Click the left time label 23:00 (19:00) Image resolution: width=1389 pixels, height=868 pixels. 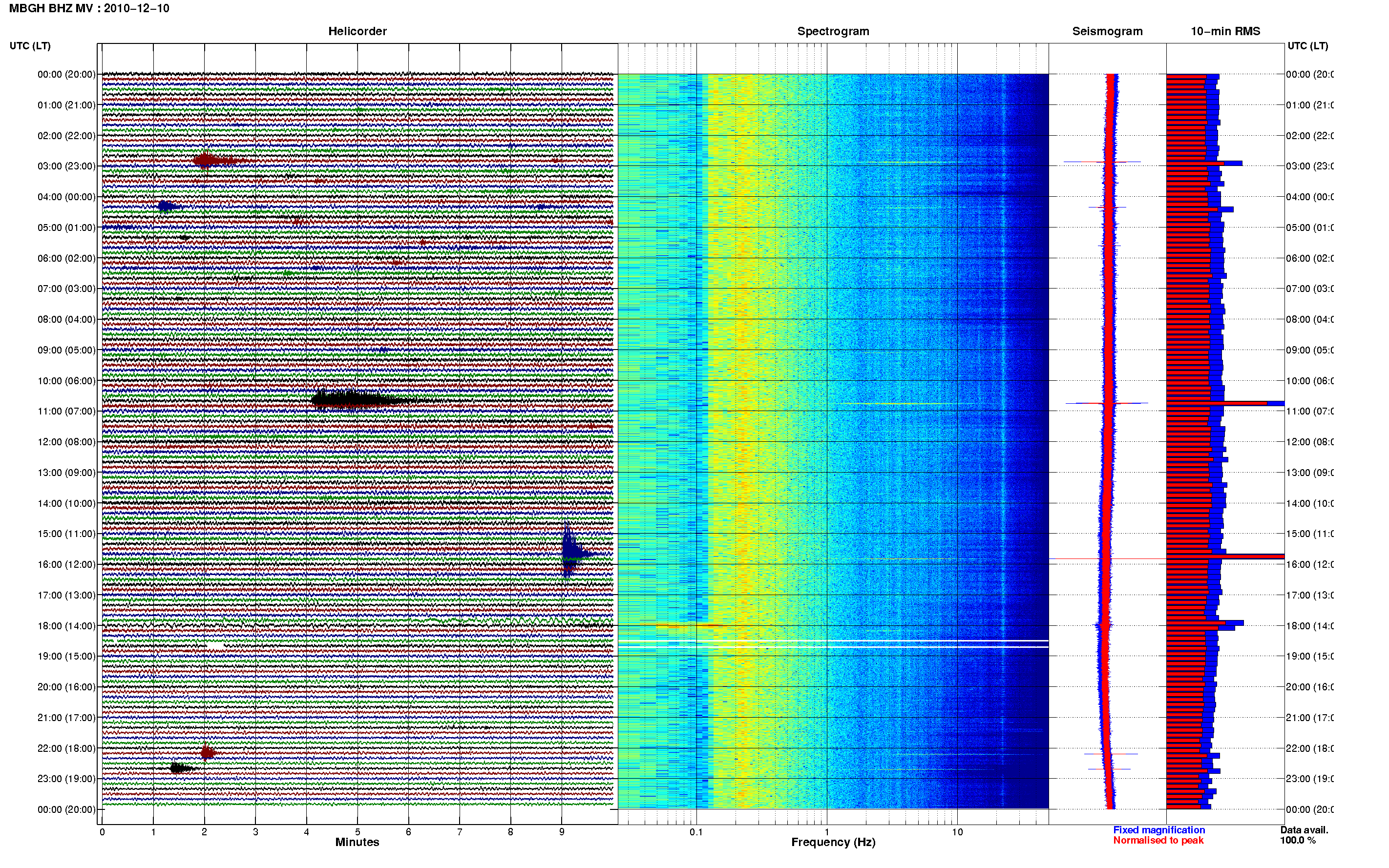pos(66,779)
